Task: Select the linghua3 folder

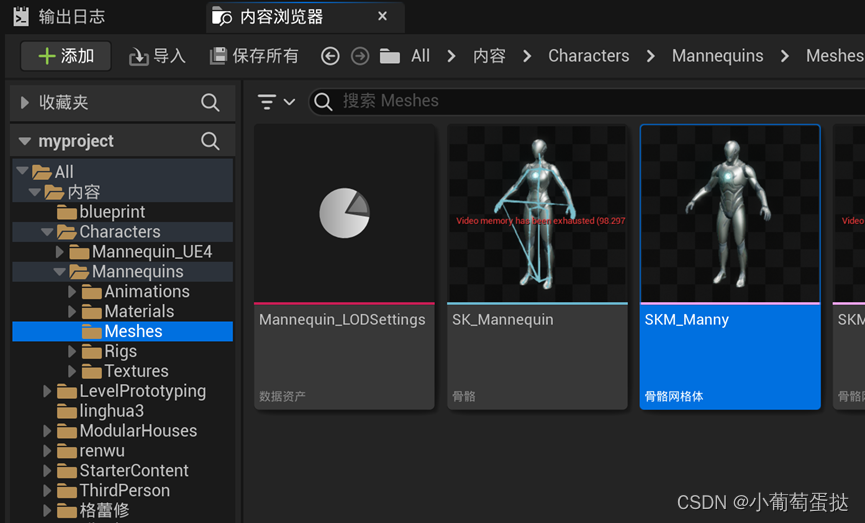Action: click(x=100, y=410)
